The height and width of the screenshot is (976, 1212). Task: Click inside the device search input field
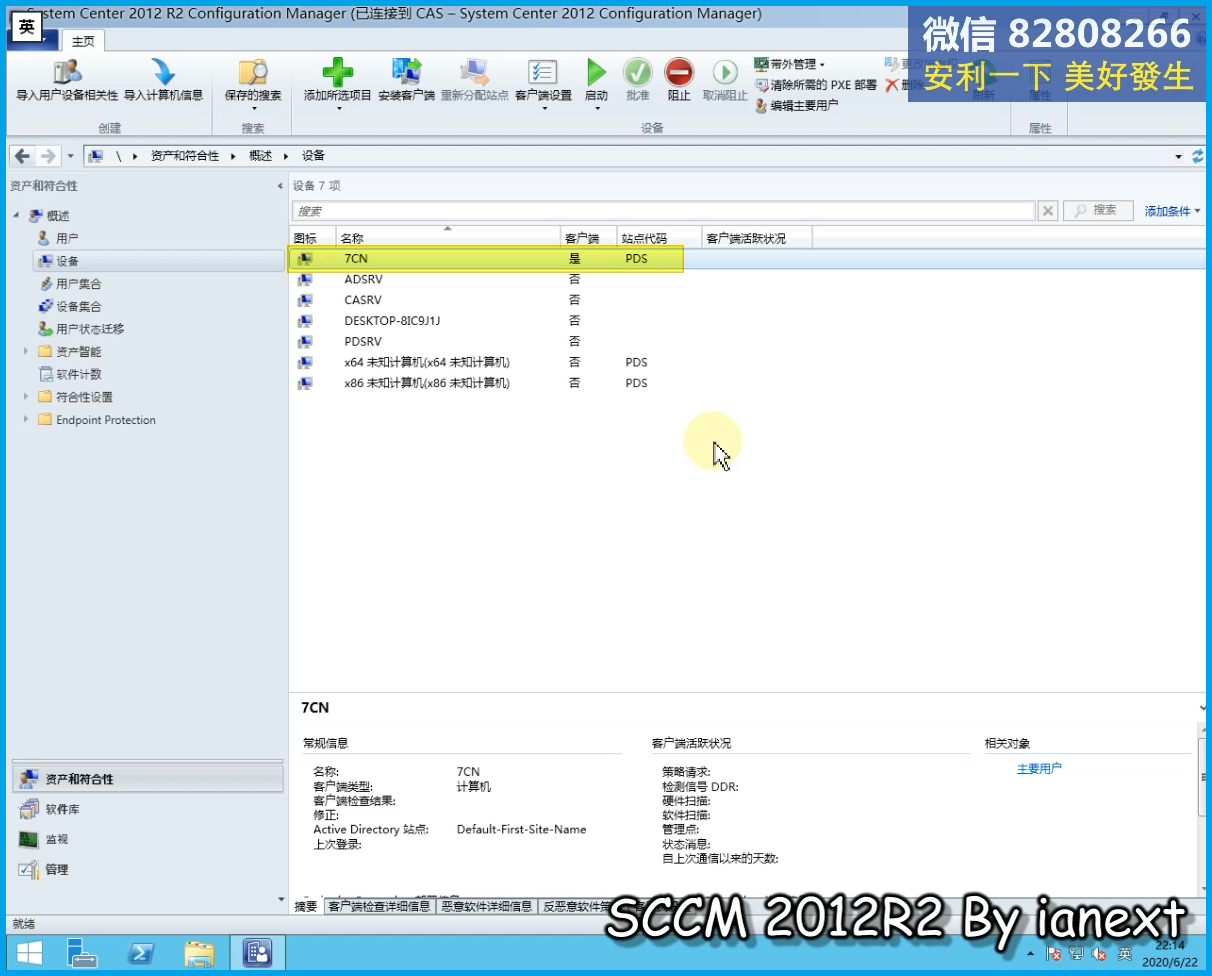tap(663, 211)
